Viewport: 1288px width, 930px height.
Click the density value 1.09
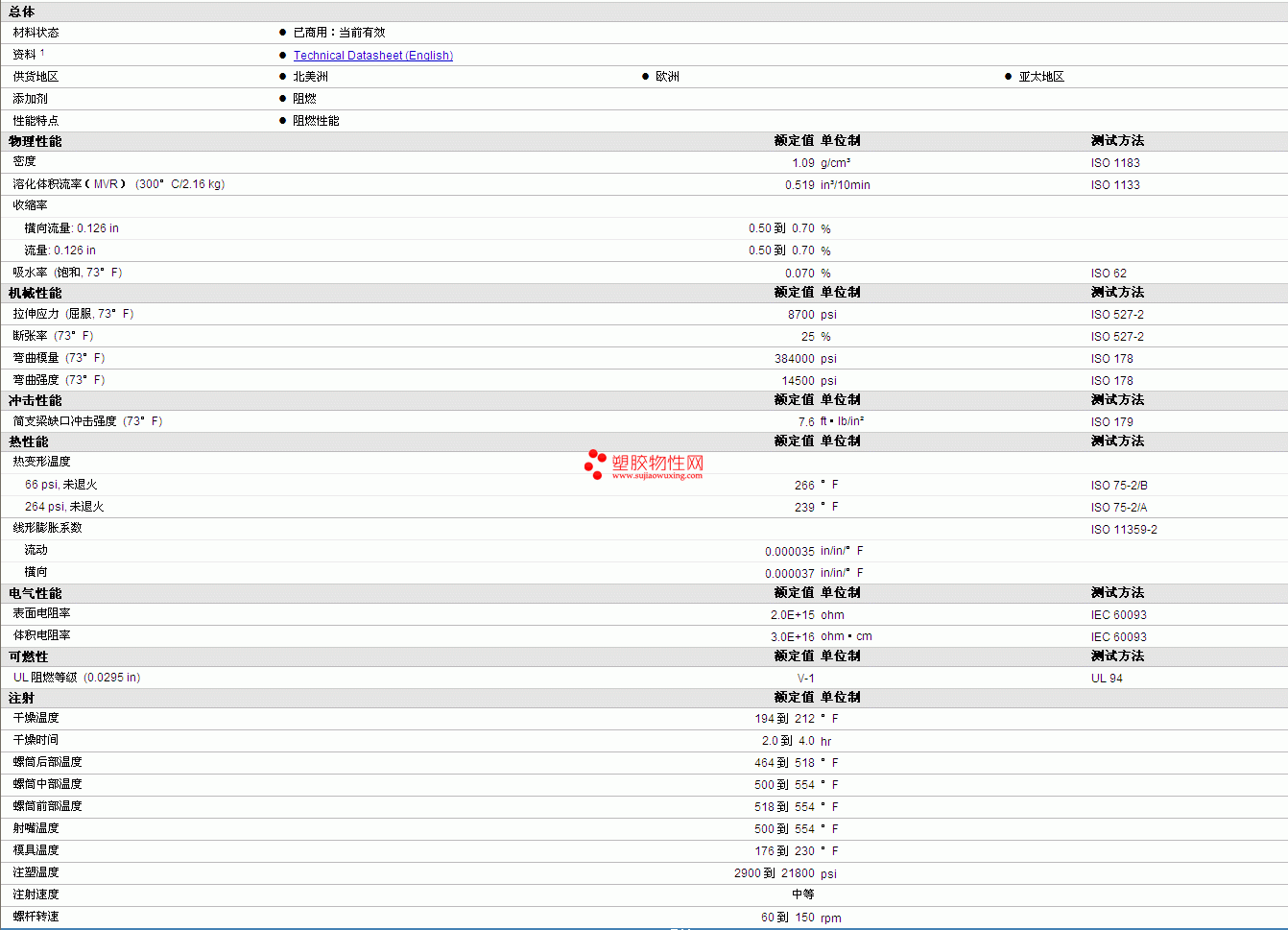[x=803, y=163]
